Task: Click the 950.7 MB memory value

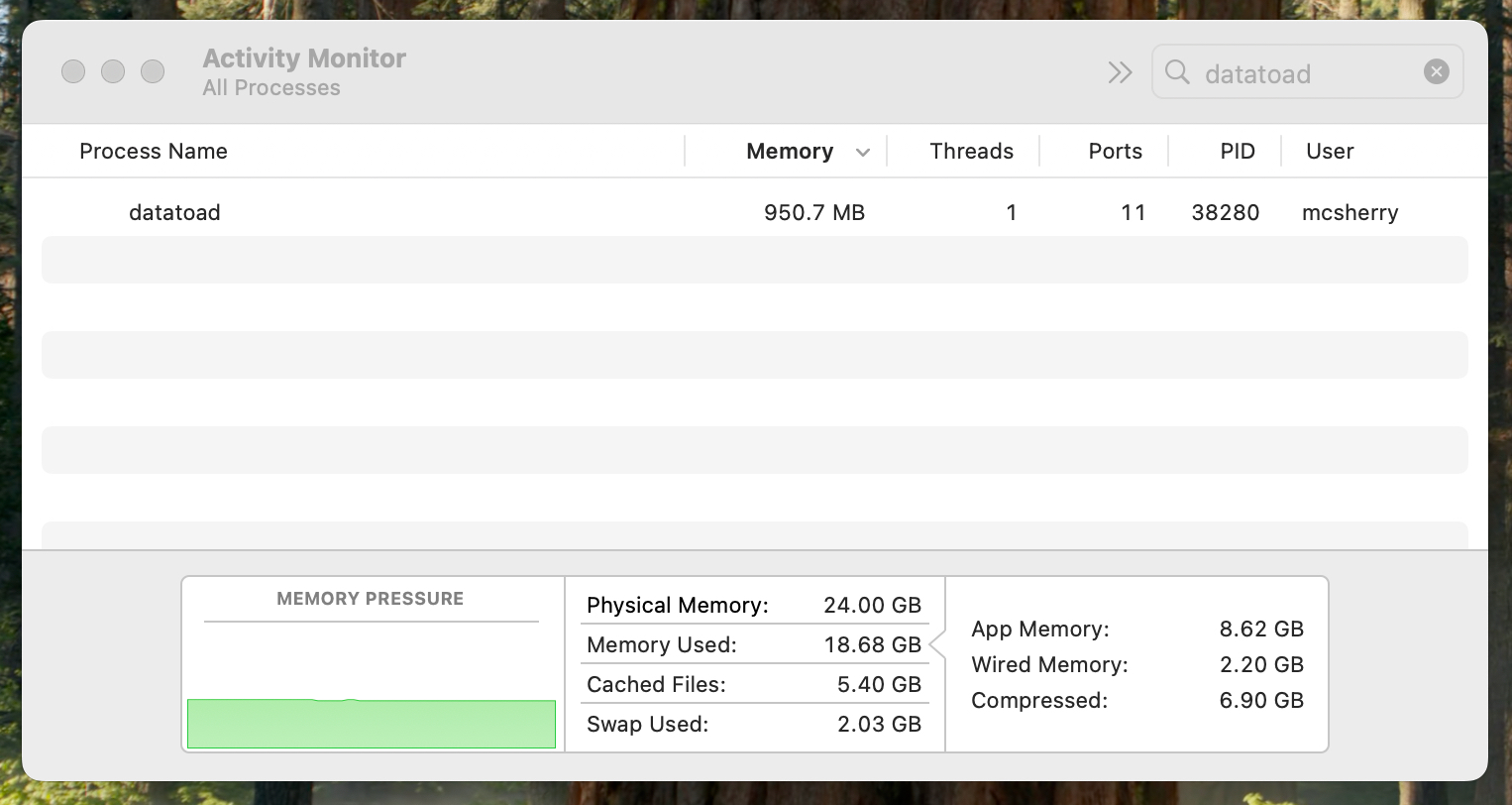Action: [x=813, y=212]
